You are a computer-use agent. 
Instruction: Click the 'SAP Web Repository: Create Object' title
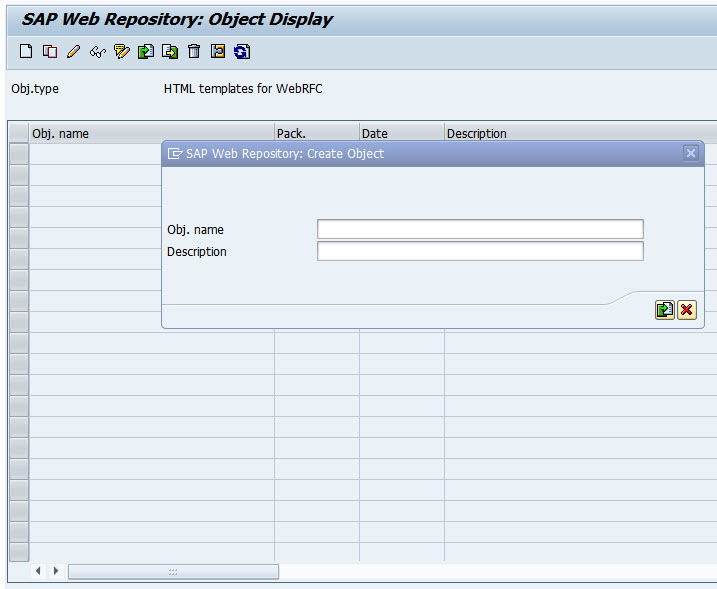point(285,154)
